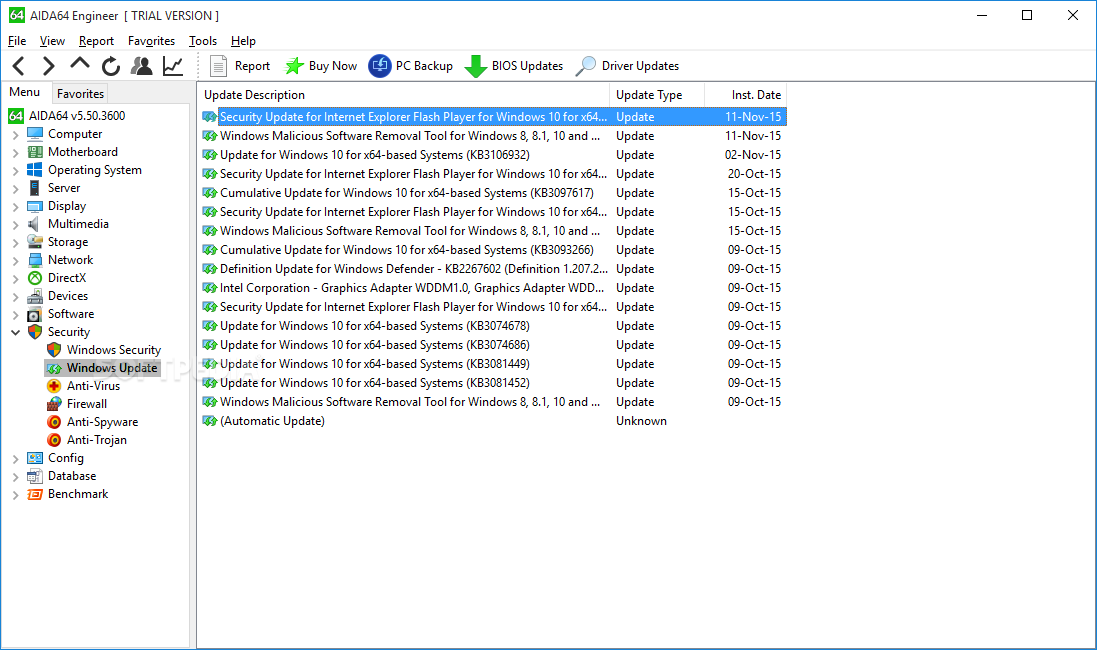
Task: Collapse the Security tree node
Action: pyautogui.click(x=15, y=332)
